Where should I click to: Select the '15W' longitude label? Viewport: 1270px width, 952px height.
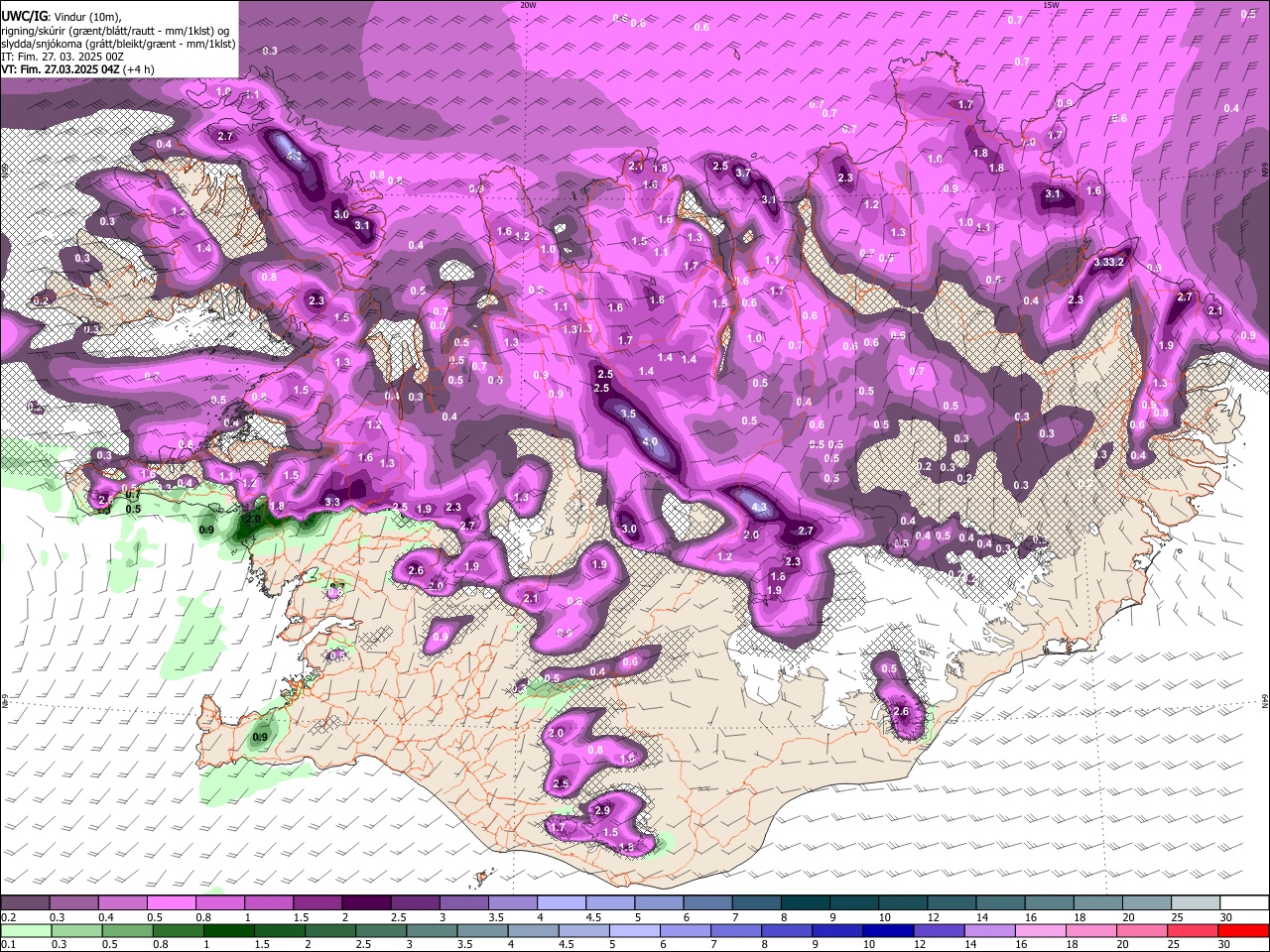coord(1051,5)
